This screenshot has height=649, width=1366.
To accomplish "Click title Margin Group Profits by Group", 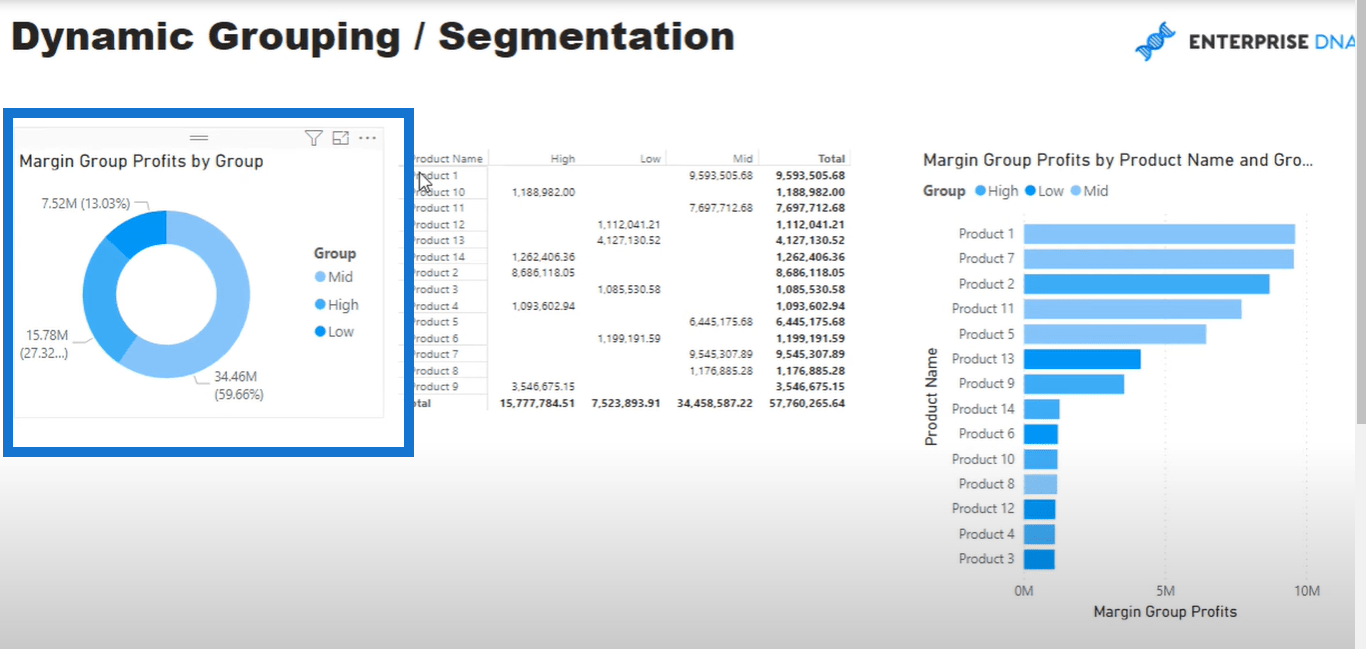I will pos(141,161).
